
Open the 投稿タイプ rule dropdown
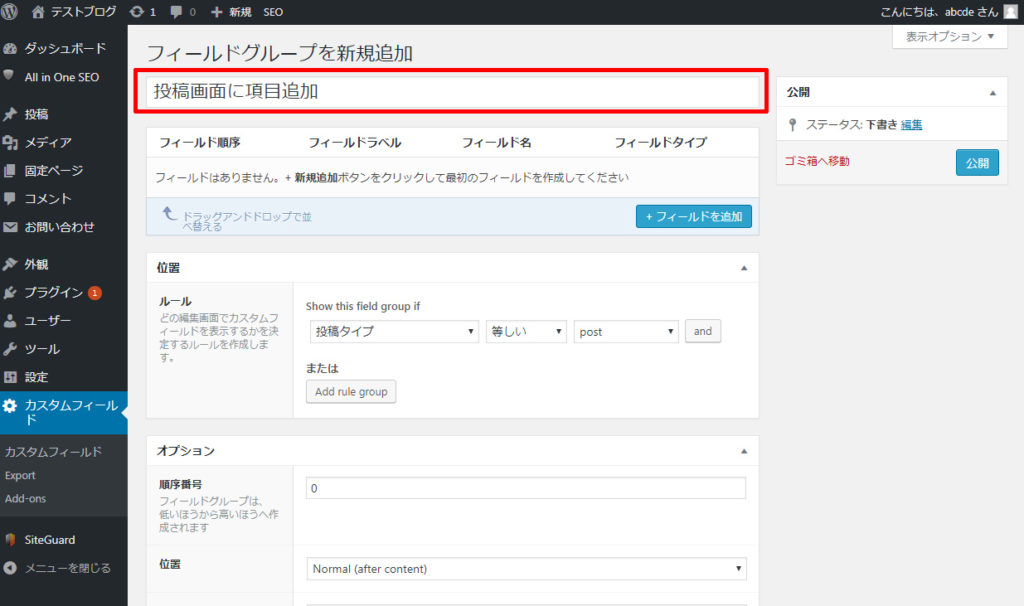[394, 331]
